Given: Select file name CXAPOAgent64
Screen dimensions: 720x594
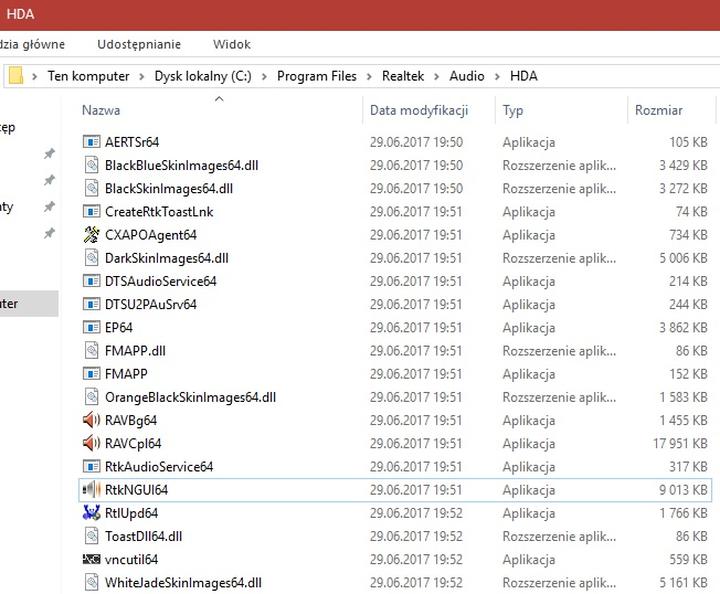Looking at the screenshot, I should click(x=151, y=235).
